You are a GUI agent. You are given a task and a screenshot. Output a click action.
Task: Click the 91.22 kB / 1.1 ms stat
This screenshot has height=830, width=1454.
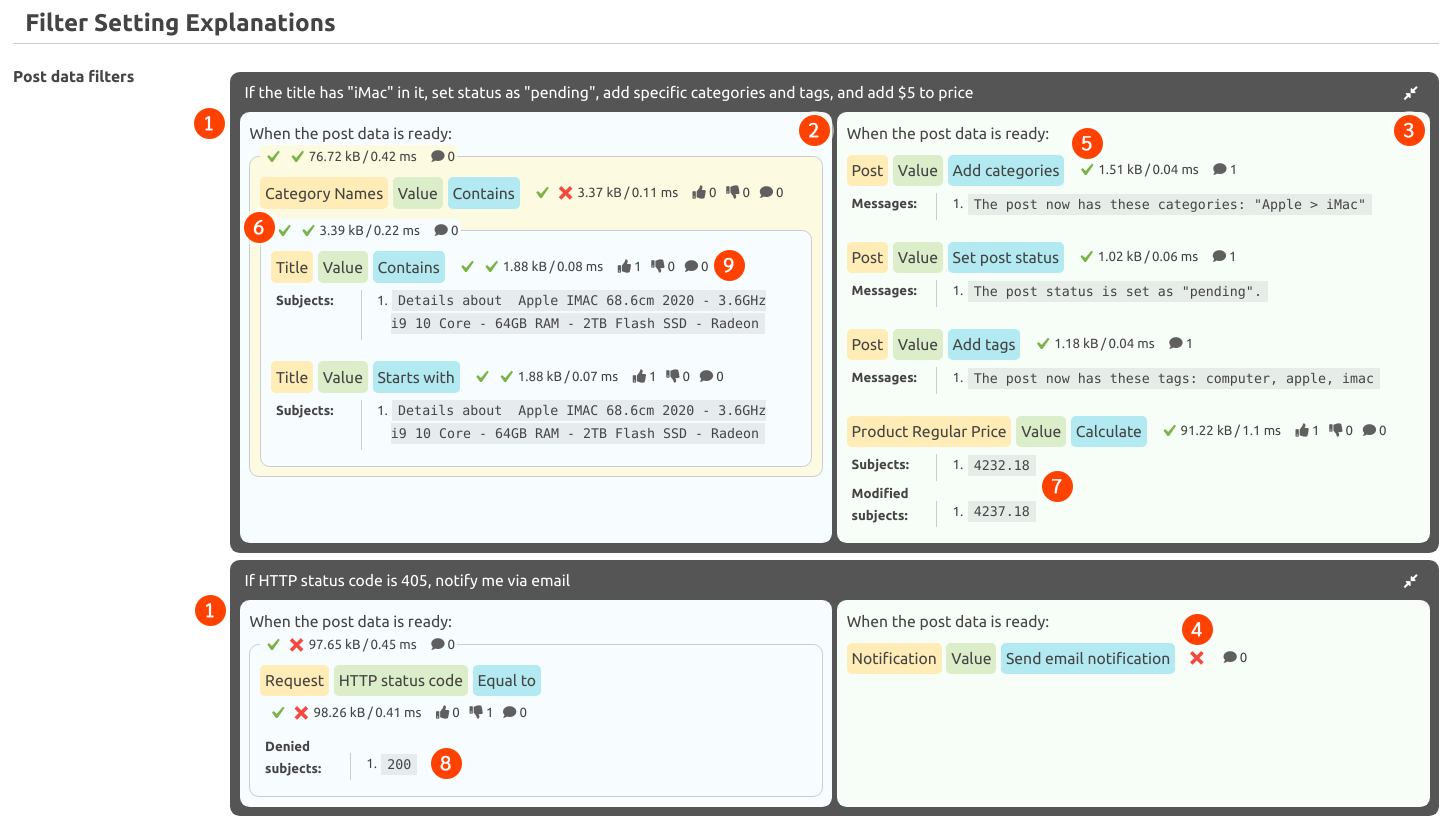coord(1231,431)
